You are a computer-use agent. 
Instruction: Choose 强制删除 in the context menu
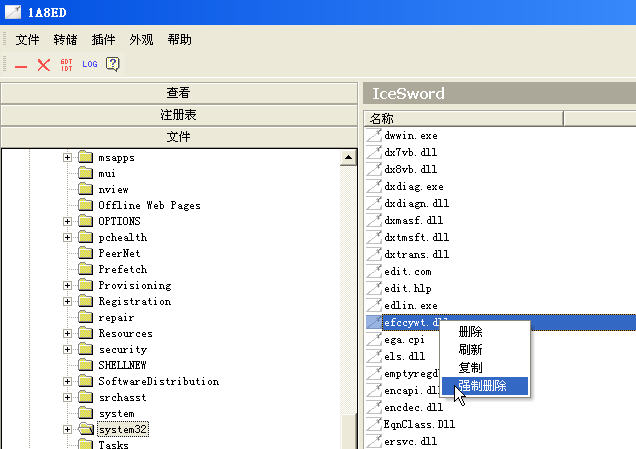(485, 386)
